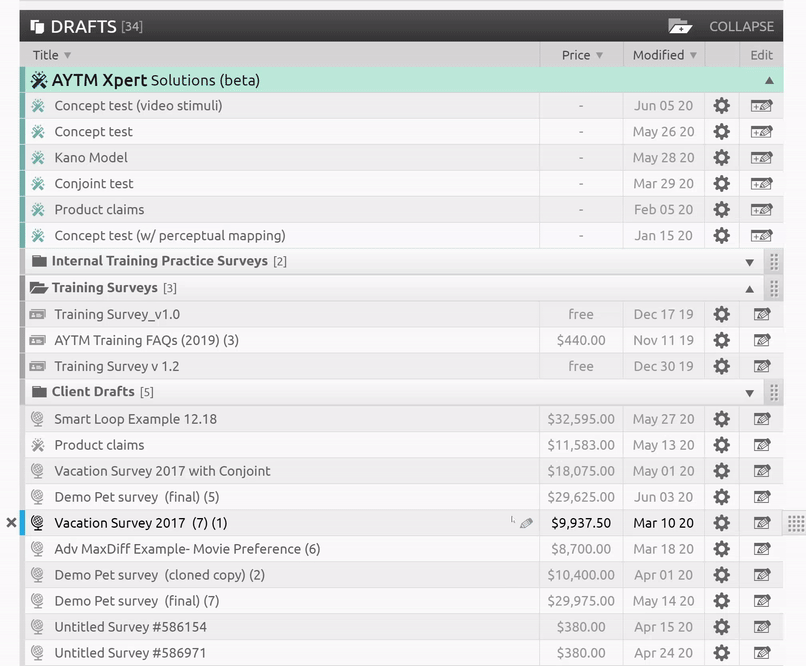This screenshot has height=666, width=806.
Task: Sort drafts by the Price column
Action: coord(581,55)
